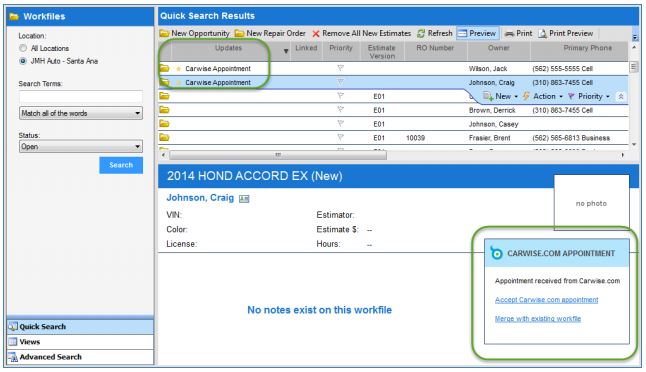Click phone (562) 555-5555 Cell
The height and width of the screenshot is (372, 646).
pos(562,69)
